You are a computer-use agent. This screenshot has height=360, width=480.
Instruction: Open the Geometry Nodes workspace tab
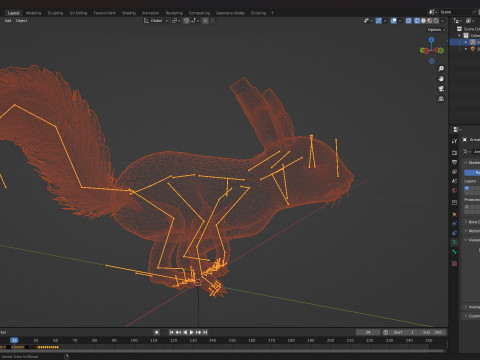coord(230,13)
